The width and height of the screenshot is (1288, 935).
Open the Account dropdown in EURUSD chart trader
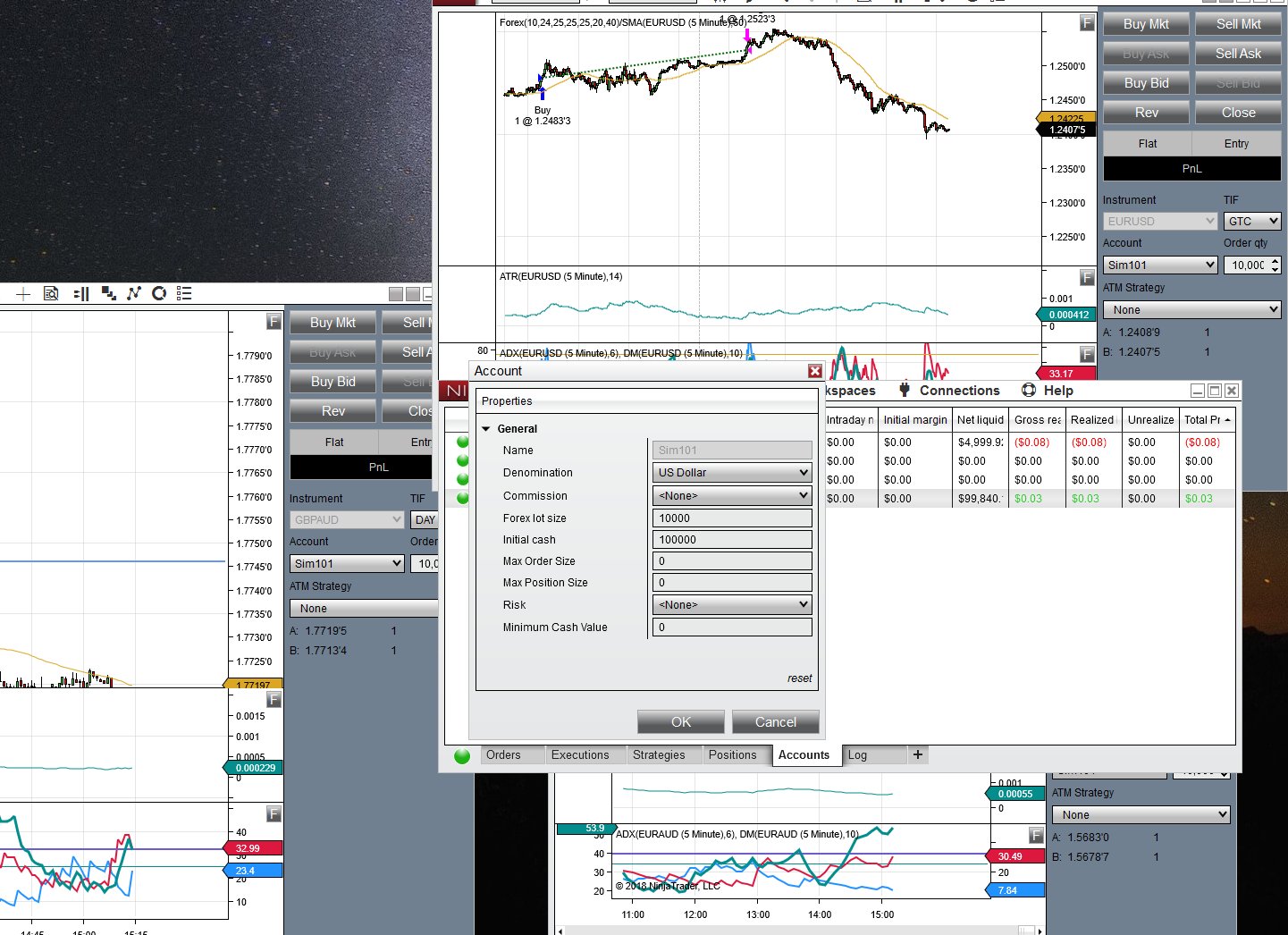click(x=1160, y=265)
